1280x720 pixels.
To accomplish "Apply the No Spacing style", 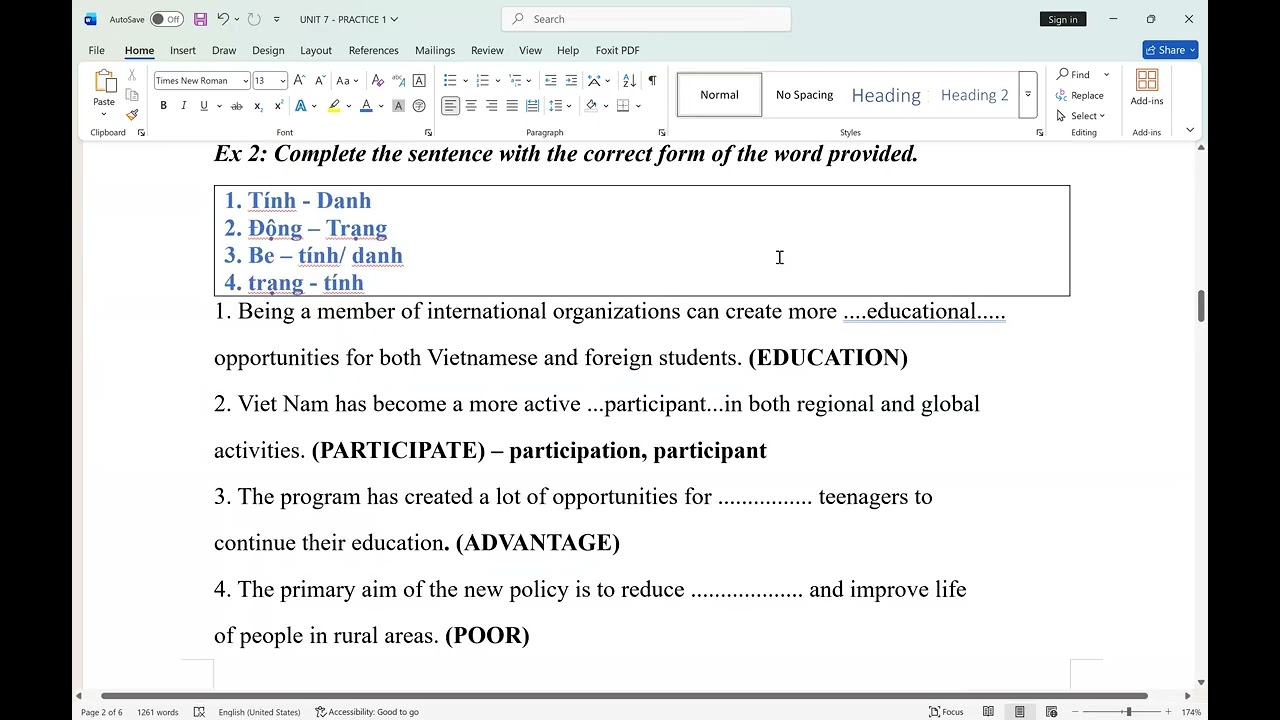I will (804, 95).
